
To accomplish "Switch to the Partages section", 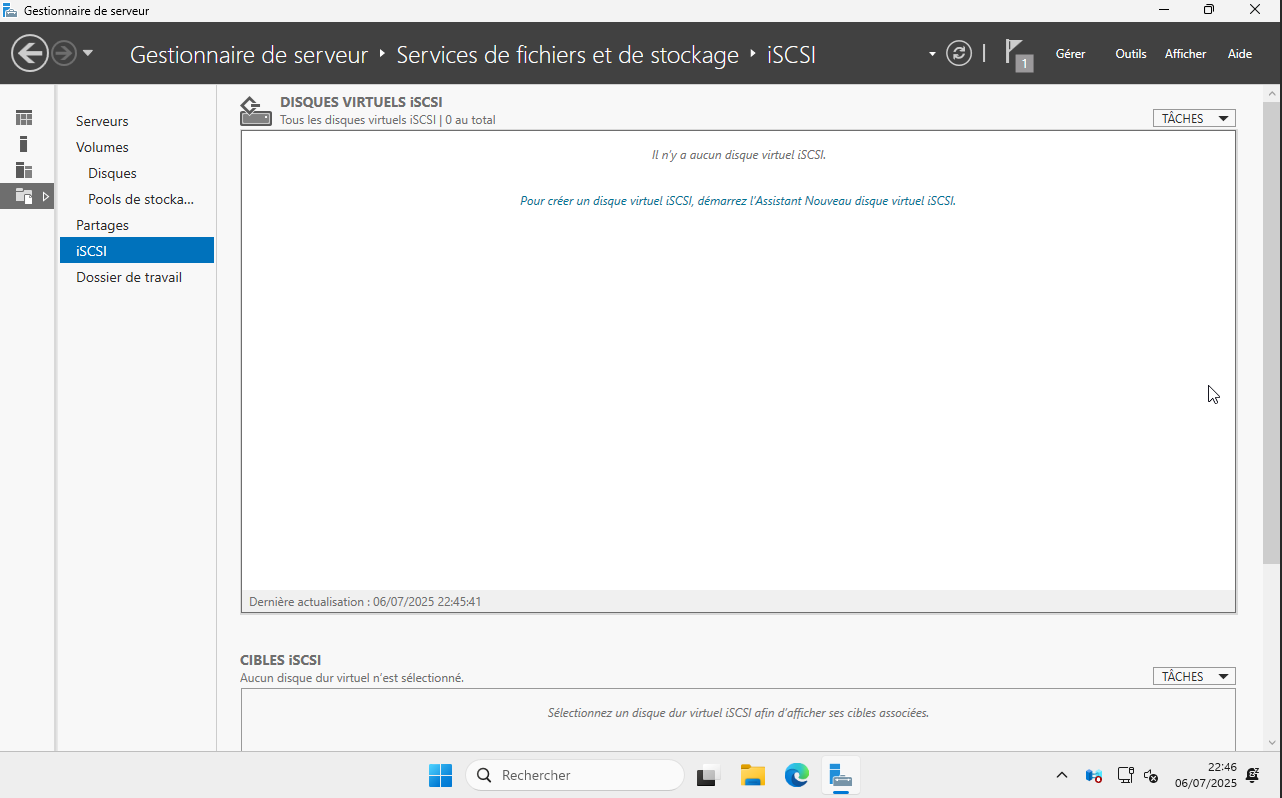I will tap(102, 224).
